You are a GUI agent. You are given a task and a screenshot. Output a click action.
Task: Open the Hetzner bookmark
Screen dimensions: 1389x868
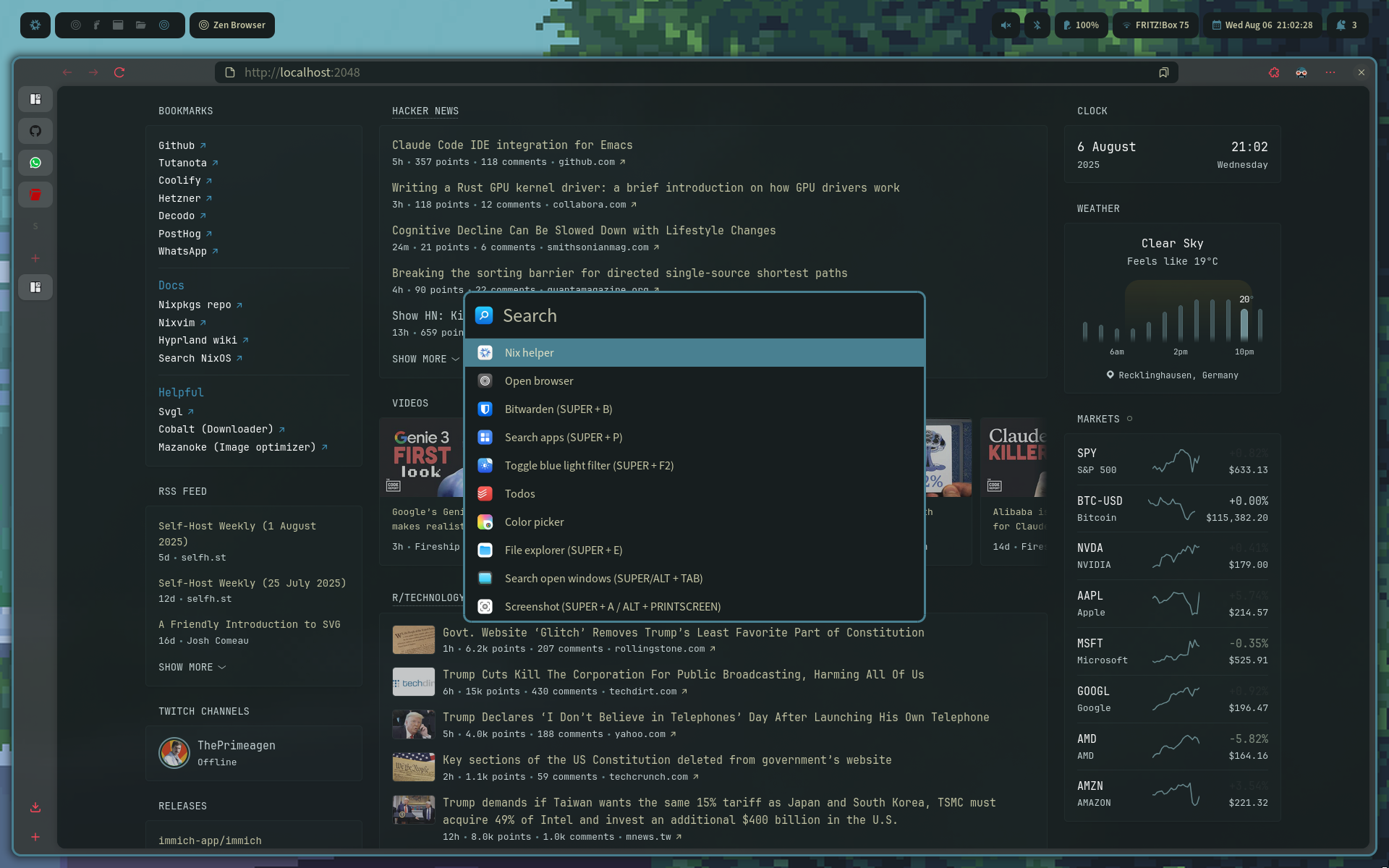[180, 198]
